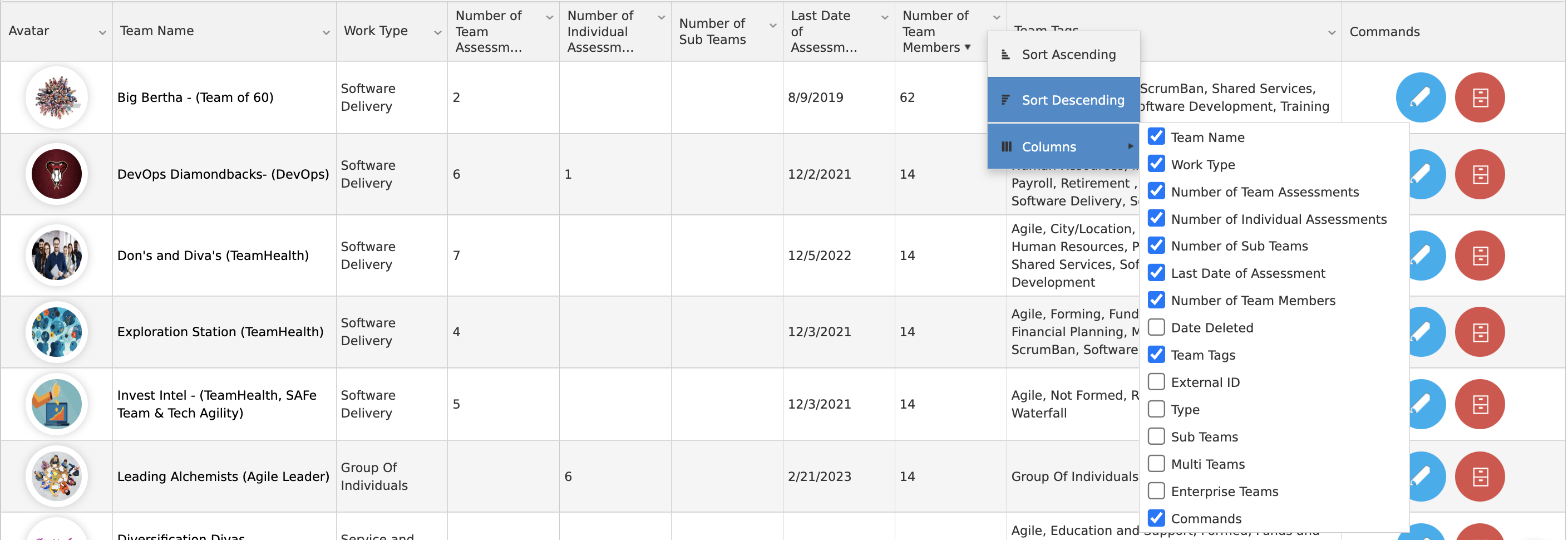Image resolution: width=1568 pixels, height=540 pixels.
Task: Sort by Work Type header
Action: coord(376,31)
